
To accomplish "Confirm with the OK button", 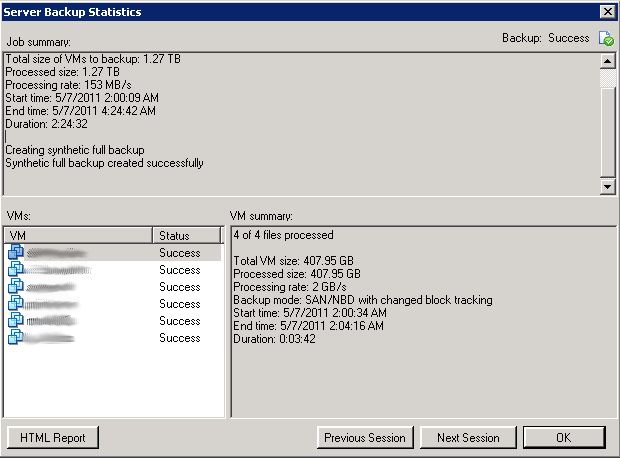I will (x=563, y=438).
